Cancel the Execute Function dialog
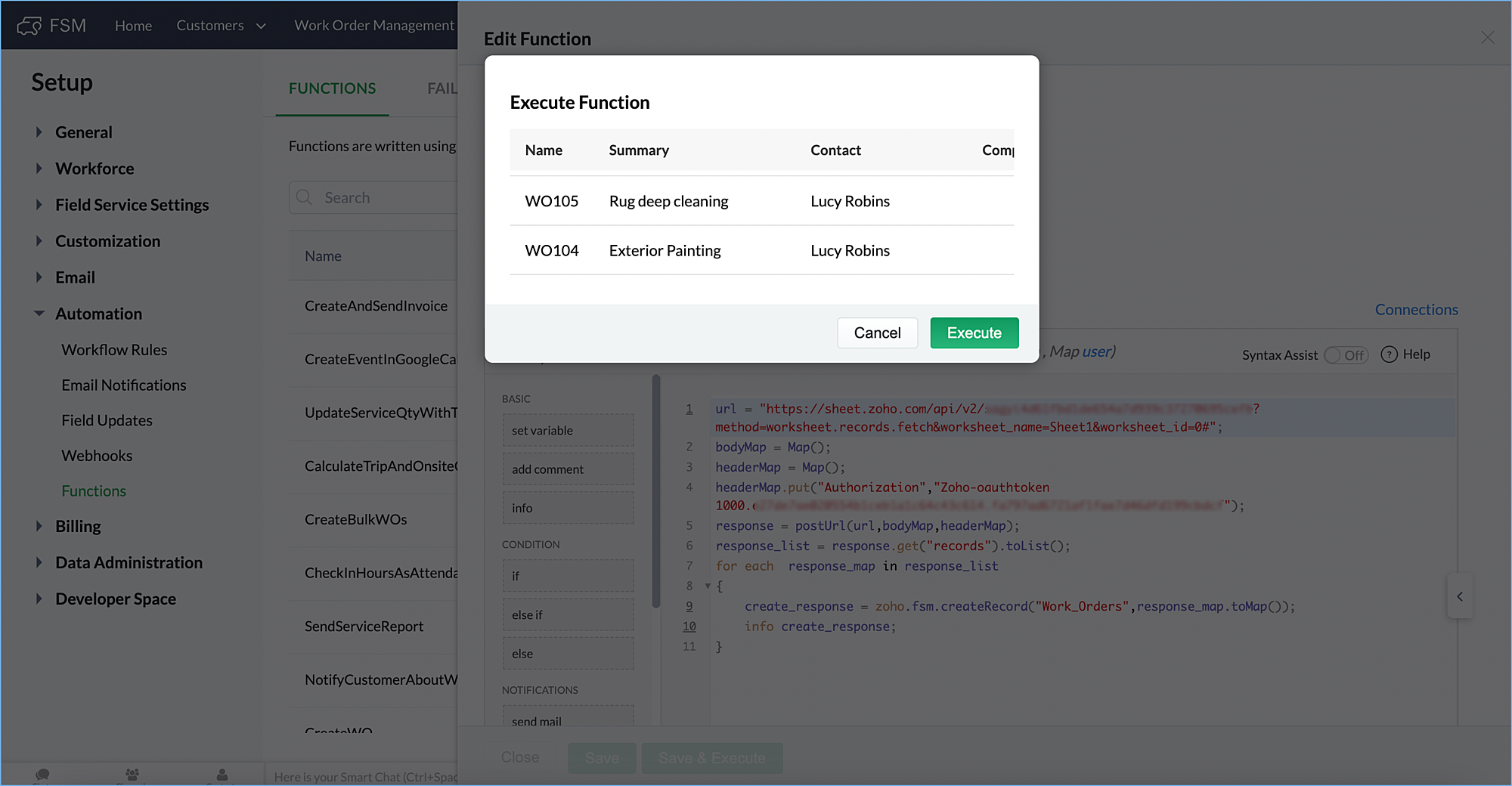The height and width of the screenshot is (786, 1512). [x=877, y=333]
